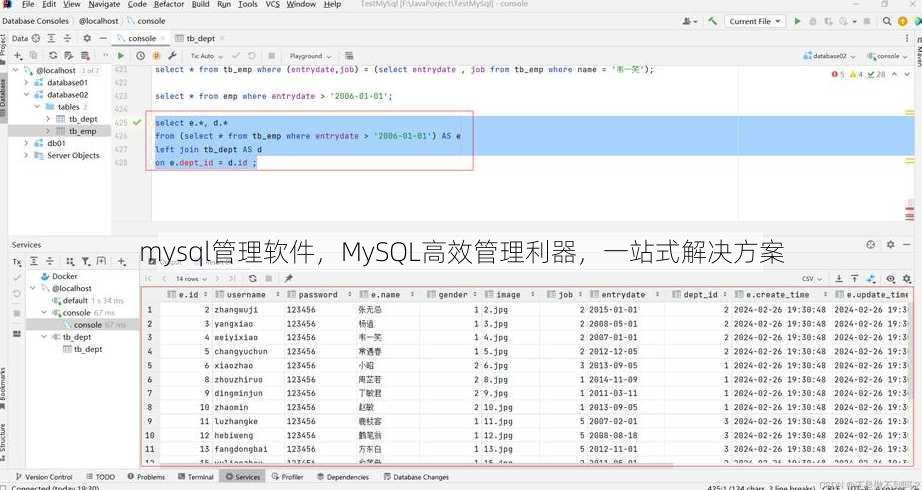Screen dimensions: 922x490
Task: Open the Navigate menu
Action: click(x=103, y=4)
